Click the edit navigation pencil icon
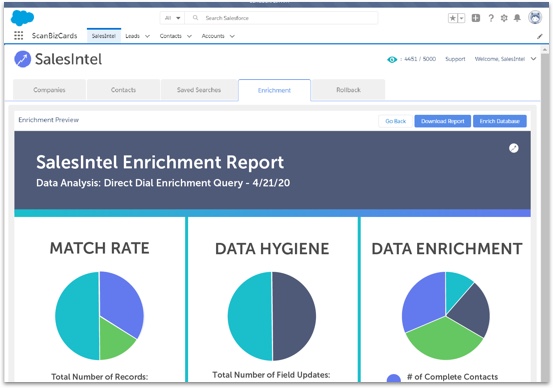Image resolution: width=553 pixels, height=388 pixels. coord(540,36)
